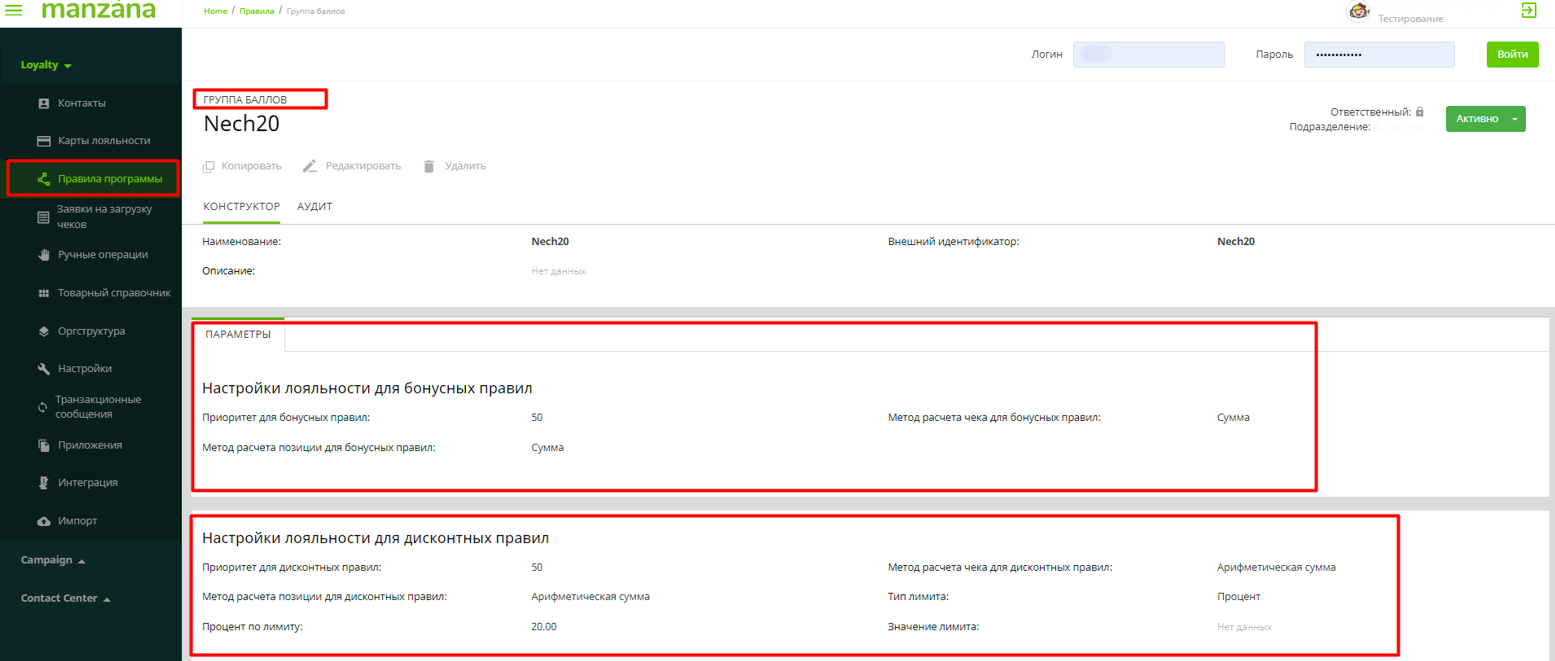Open Настройки wrench icon
This screenshot has height=661, width=1555.
[x=43, y=369]
